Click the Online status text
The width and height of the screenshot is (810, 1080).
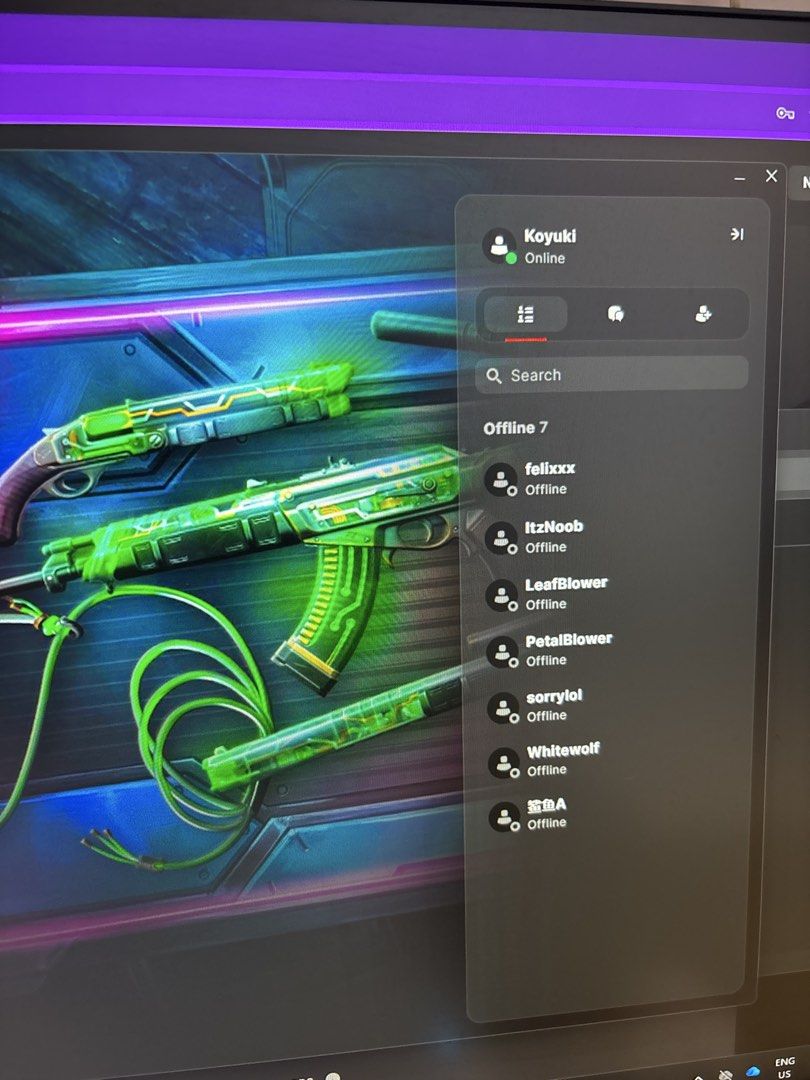pos(545,258)
